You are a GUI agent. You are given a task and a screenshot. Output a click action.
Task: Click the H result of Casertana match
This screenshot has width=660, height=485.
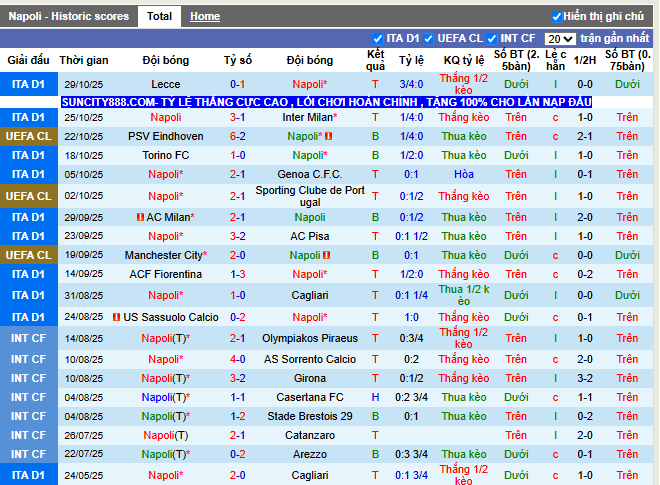click(x=375, y=397)
